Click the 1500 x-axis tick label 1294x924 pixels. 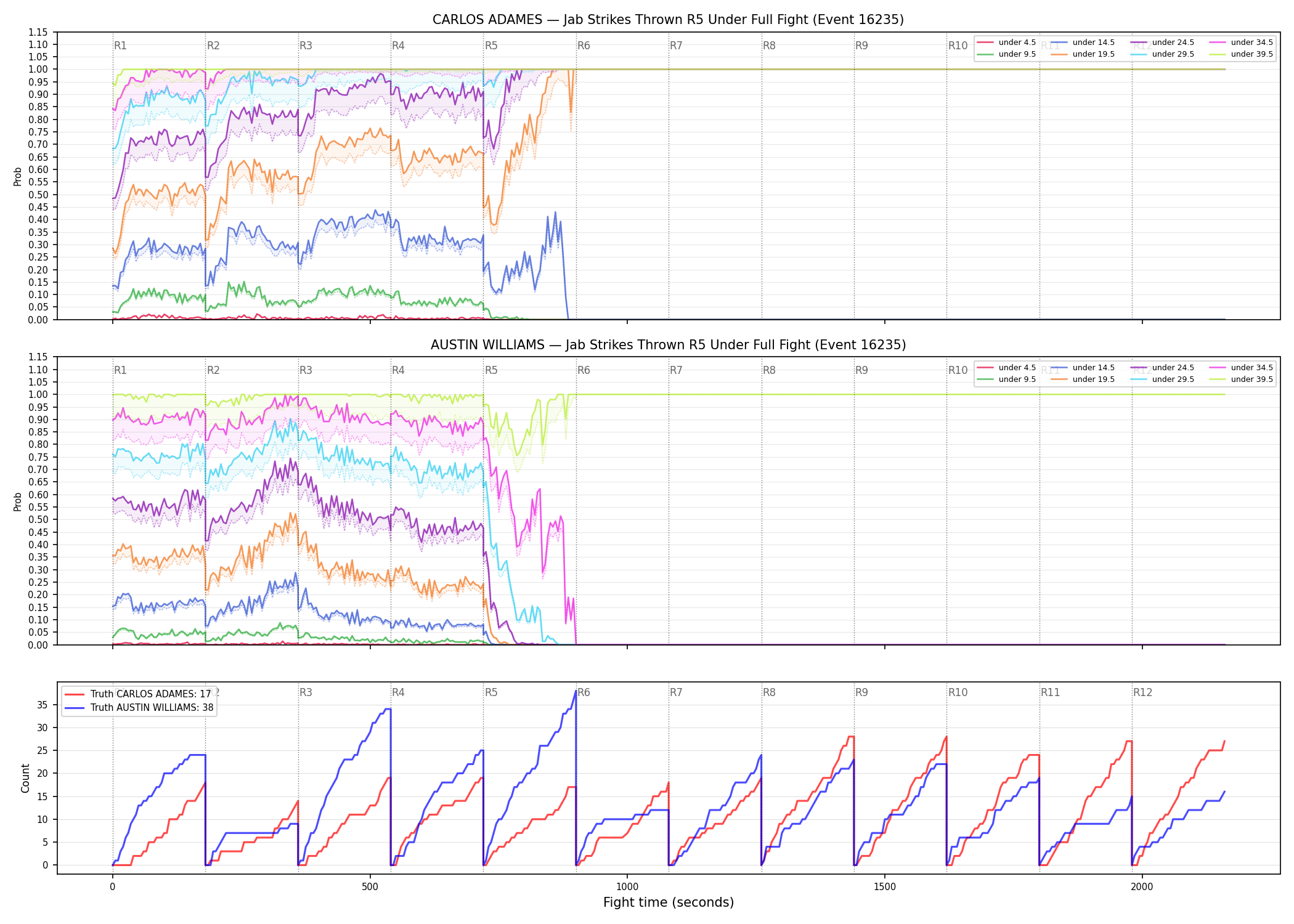tap(885, 887)
